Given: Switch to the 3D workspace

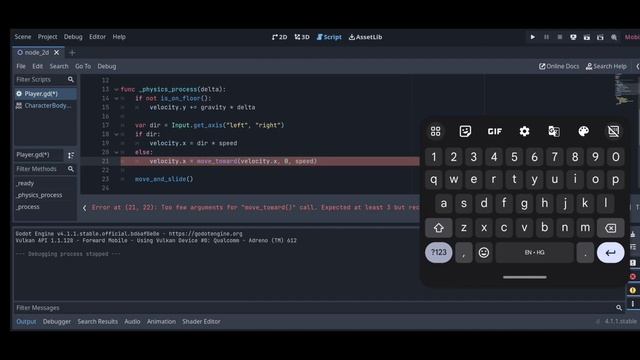Looking at the screenshot, I should coord(302,37).
